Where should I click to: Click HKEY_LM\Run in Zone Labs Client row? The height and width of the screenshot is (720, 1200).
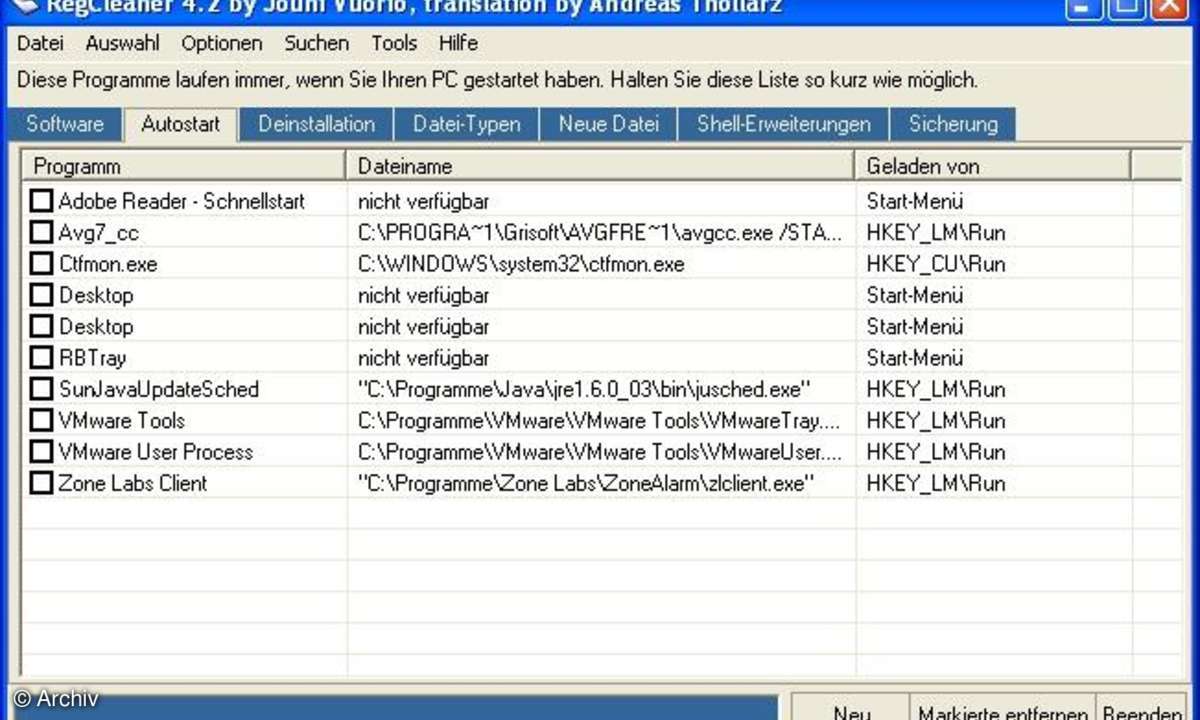[936, 483]
